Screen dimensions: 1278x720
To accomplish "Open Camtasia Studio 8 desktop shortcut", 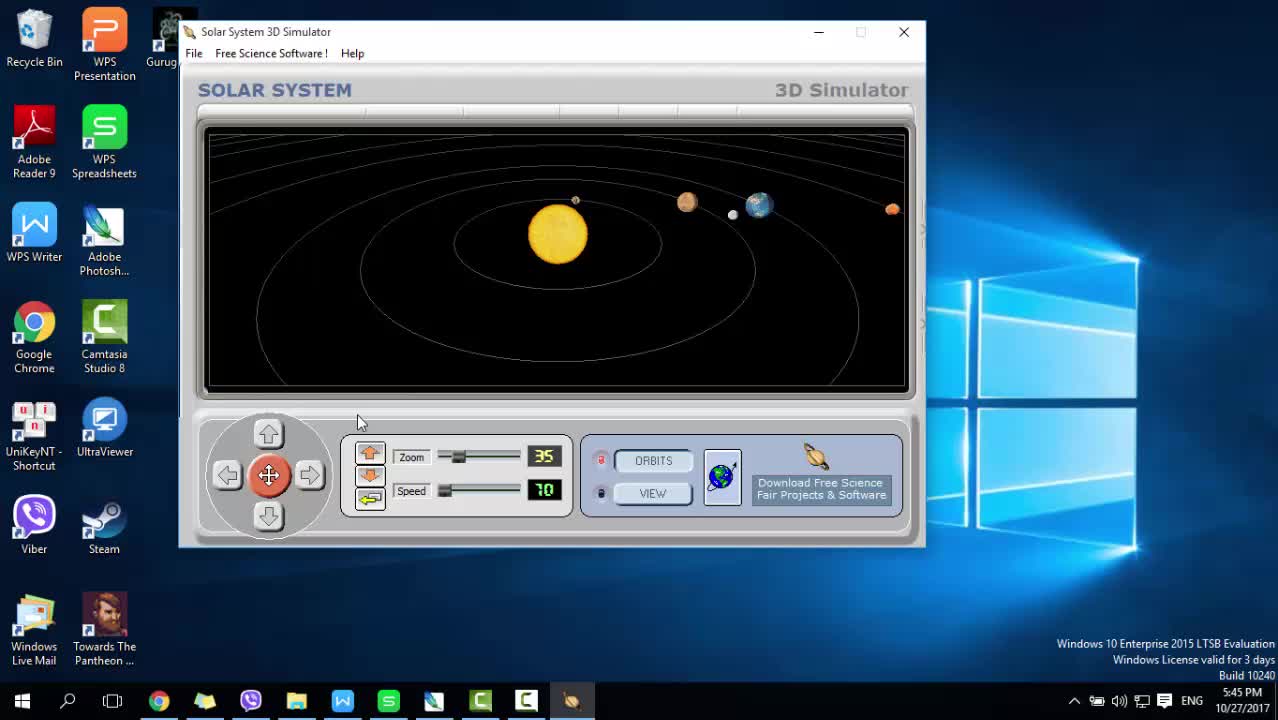I will (x=104, y=337).
